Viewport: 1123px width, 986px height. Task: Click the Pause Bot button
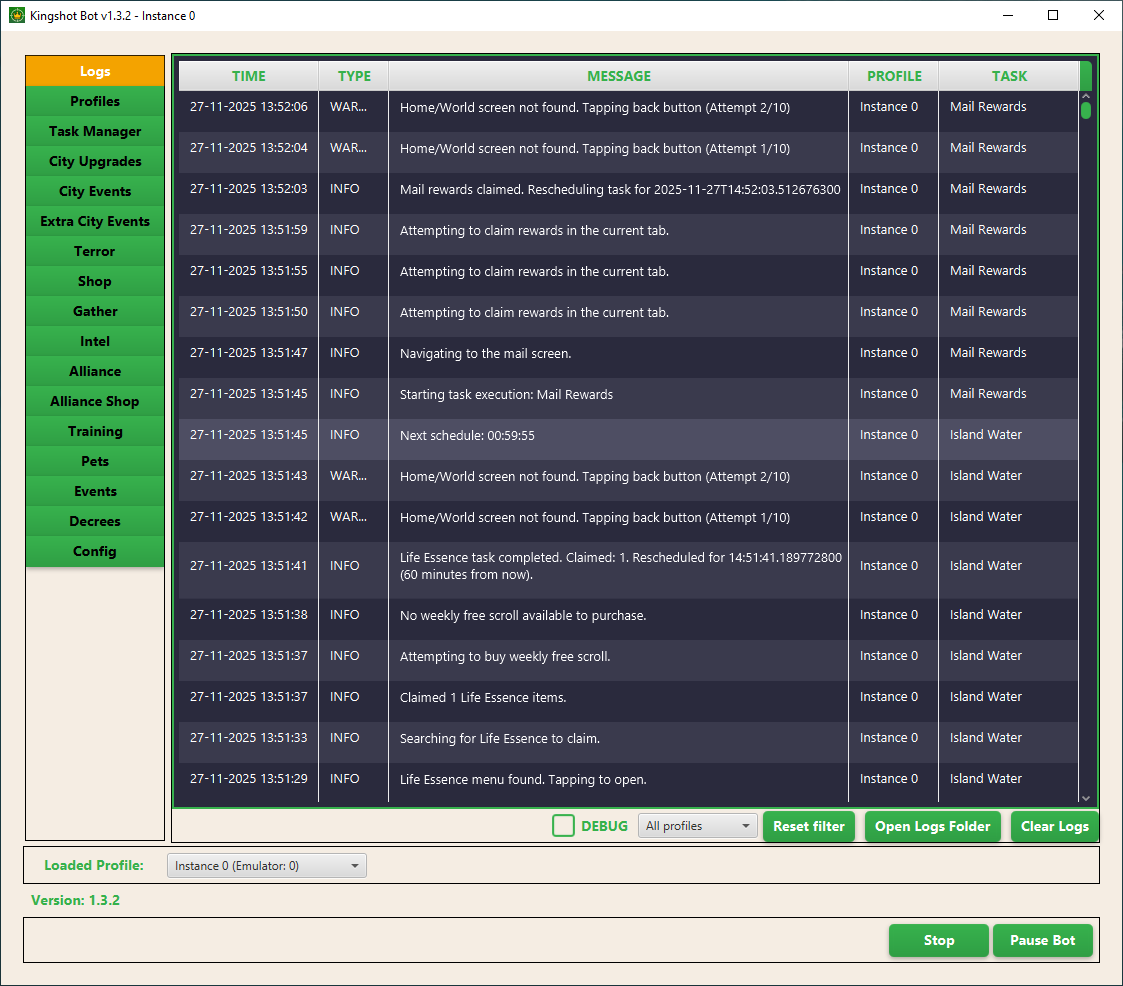click(1042, 940)
